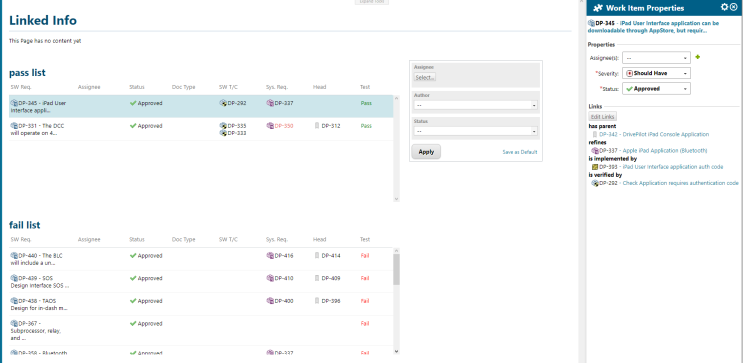Open the Status dropdown showing Approved in Properties
The height and width of the screenshot is (363, 743).
point(656,89)
